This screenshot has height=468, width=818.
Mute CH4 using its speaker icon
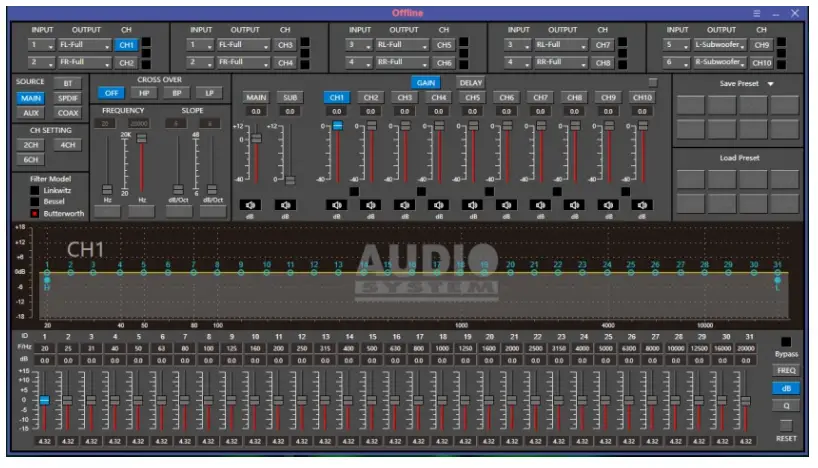pos(439,205)
